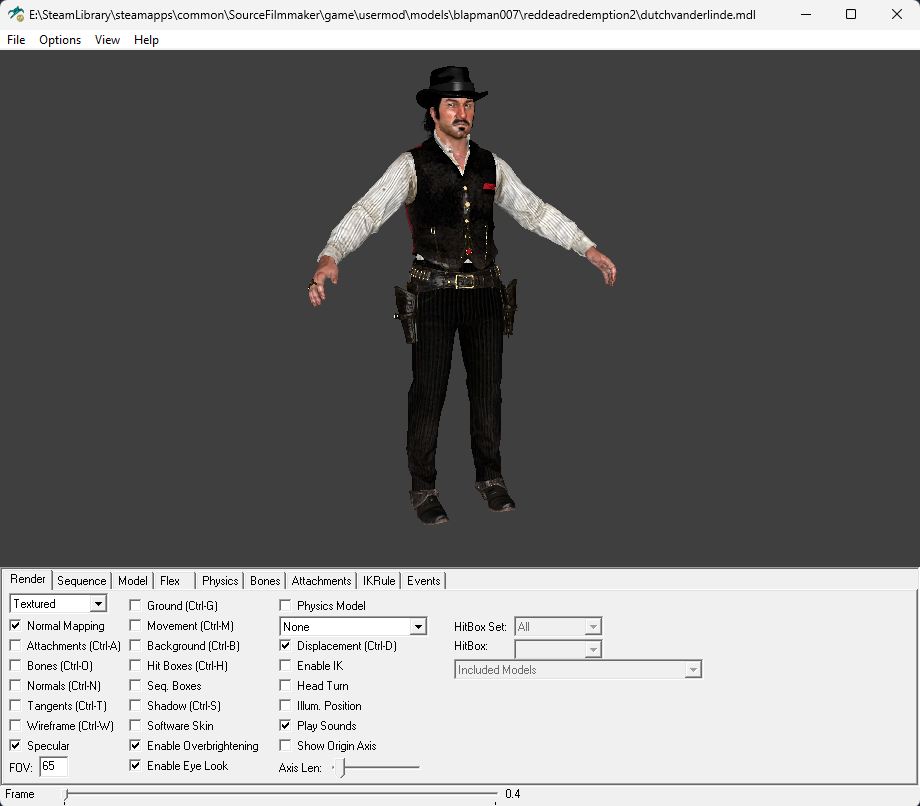920x806 pixels.
Task: Enable Movement (Ctrl-M) checkbox
Action: pos(135,626)
